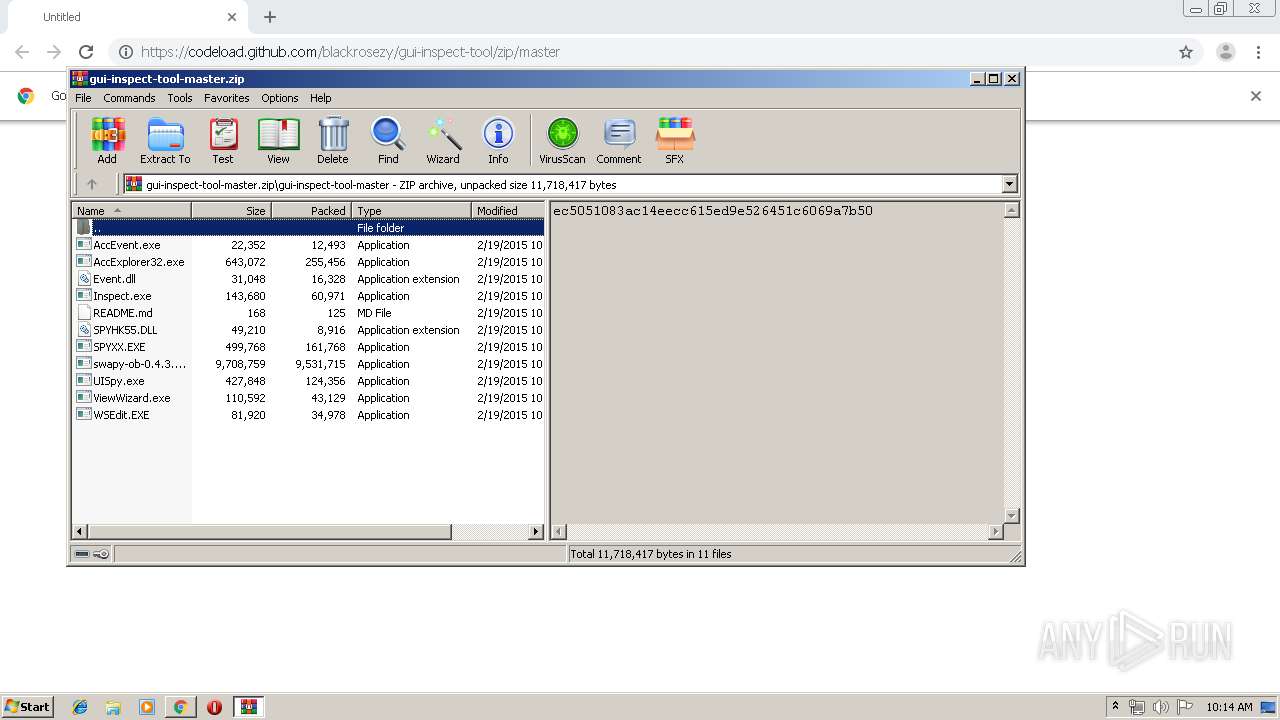The width and height of the screenshot is (1280, 720).
Task: Click the WinRAR taskbar button
Action: click(x=249, y=707)
